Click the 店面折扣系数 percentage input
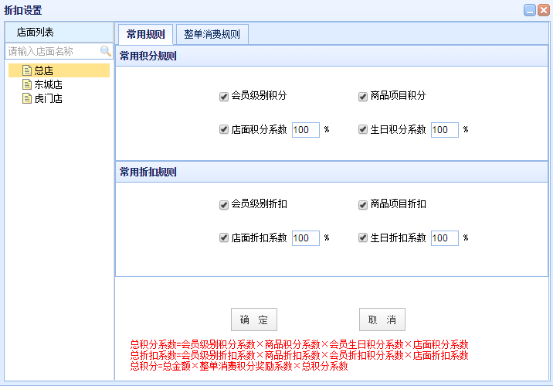This screenshot has width=554, height=386. click(x=306, y=238)
